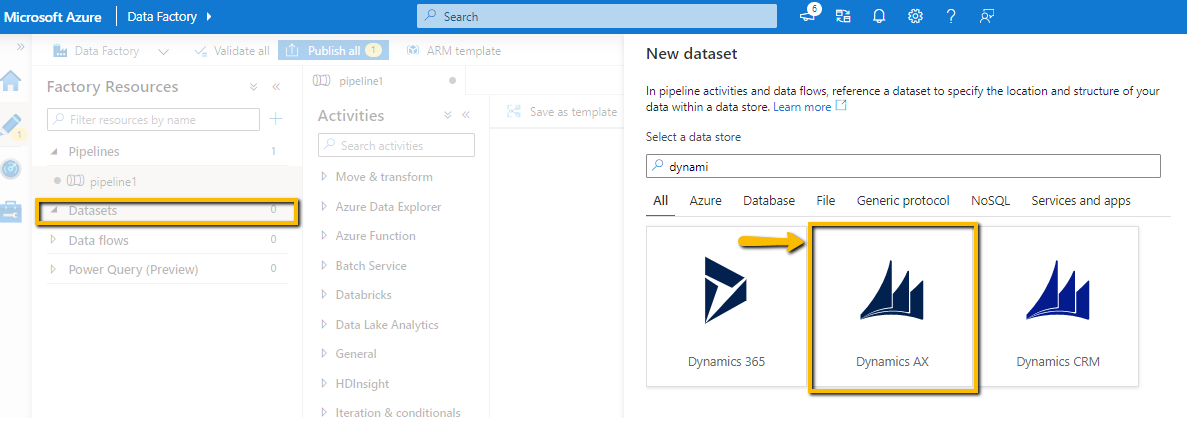Viewport: 1187px width, 436px height.
Task: Click Filter resources by name field
Action: tap(154, 120)
